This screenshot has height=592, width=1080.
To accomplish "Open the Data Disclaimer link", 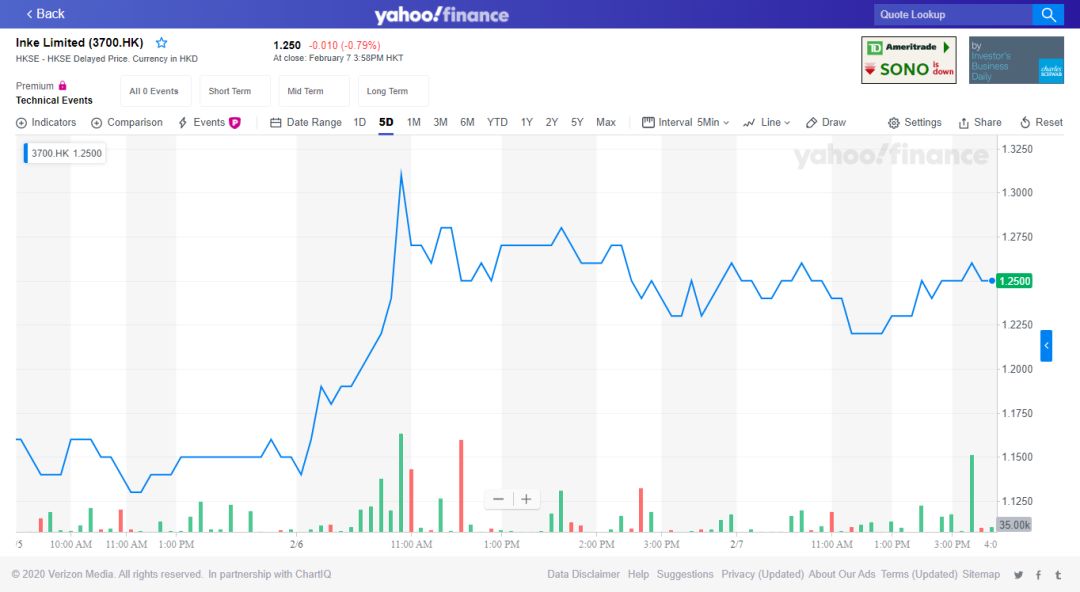I will tap(583, 575).
